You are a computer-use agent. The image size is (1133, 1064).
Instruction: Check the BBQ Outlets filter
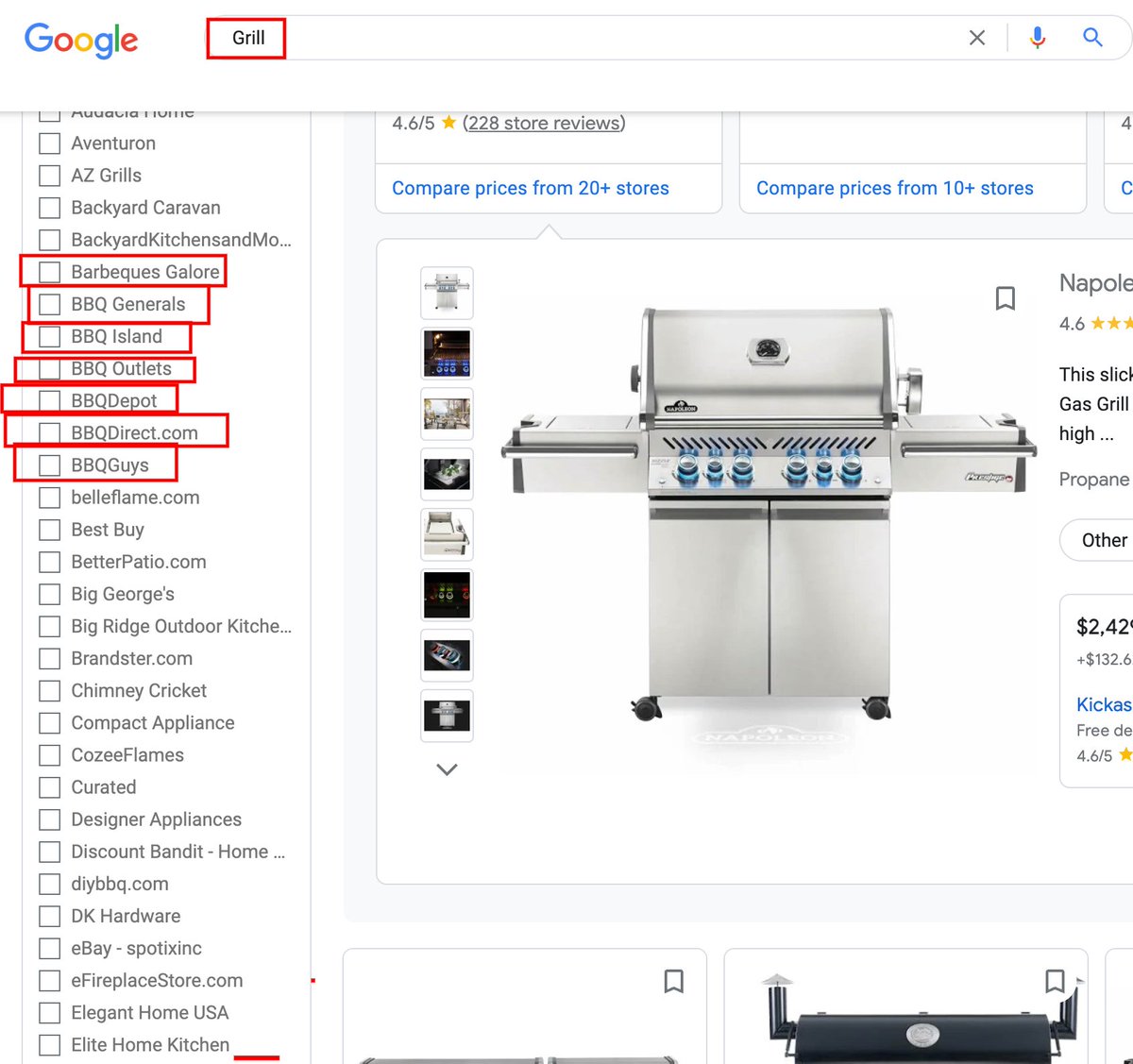[50, 368]
